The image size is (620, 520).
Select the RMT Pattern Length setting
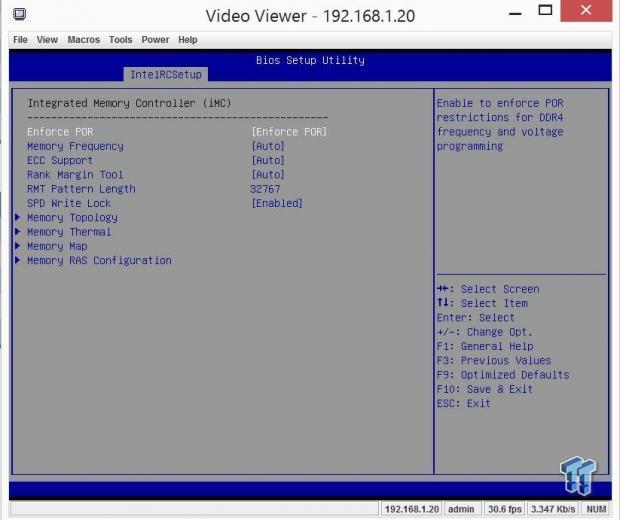[x=81, y=189]
